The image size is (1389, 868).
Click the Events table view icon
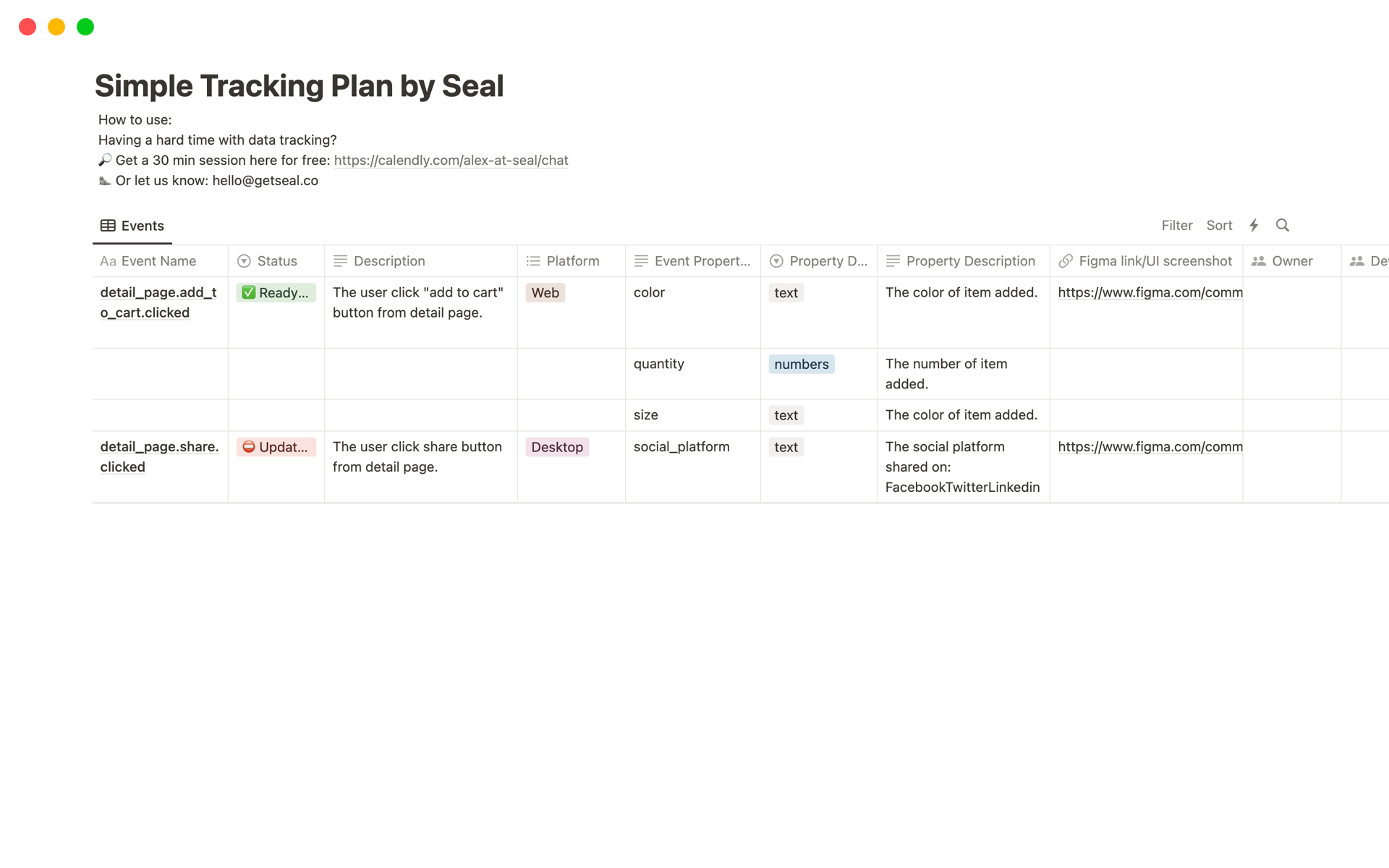[108, 226]
